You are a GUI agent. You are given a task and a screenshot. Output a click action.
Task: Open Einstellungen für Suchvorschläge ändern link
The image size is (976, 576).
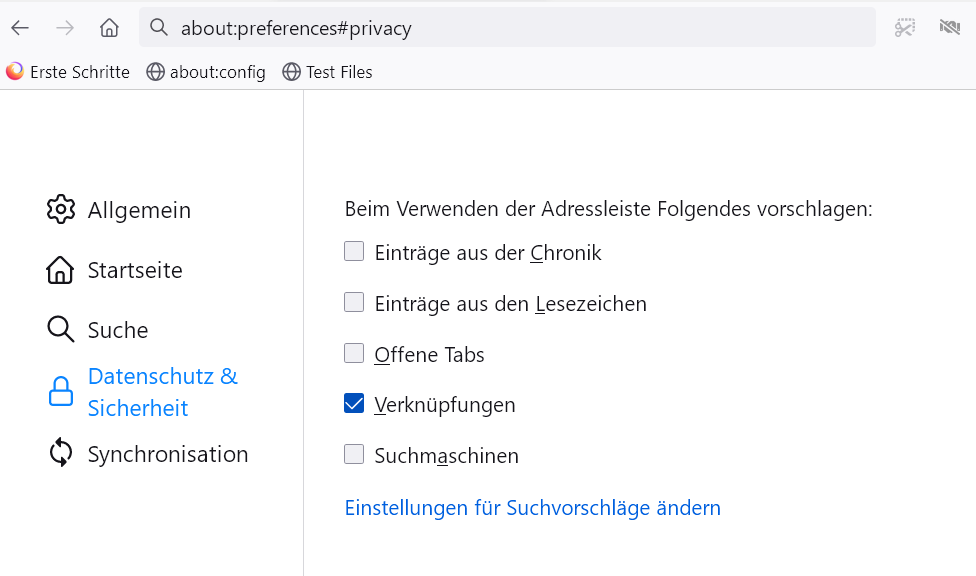click(532, 508)
